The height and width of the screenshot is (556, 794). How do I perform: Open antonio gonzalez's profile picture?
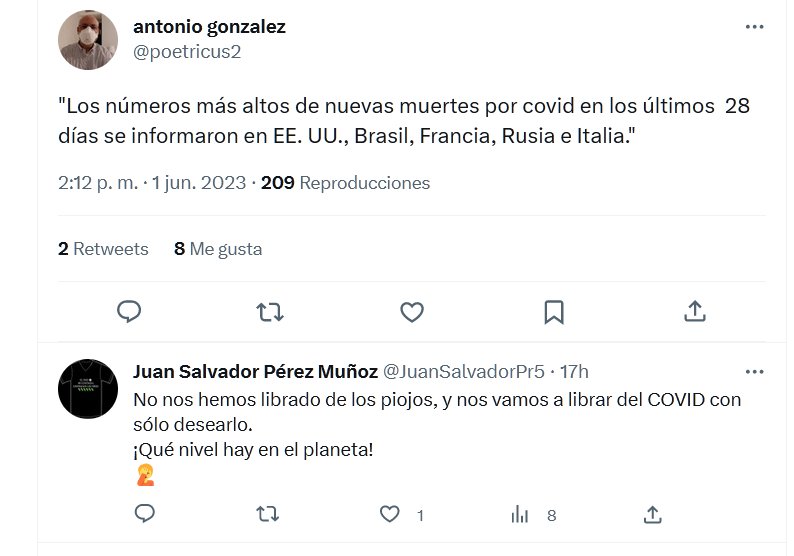click(x=88, y=40)
